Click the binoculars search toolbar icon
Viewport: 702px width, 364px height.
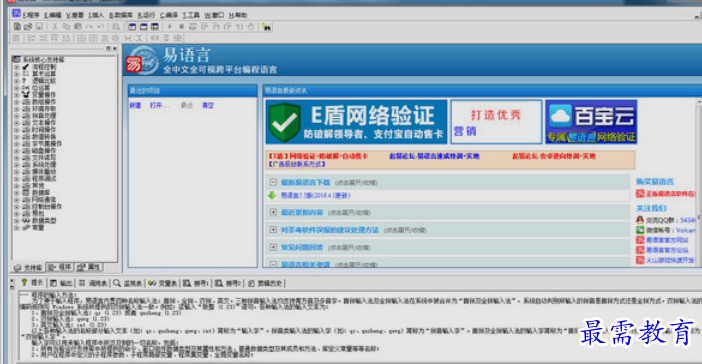pyautogui.click(x=266, y=27)
